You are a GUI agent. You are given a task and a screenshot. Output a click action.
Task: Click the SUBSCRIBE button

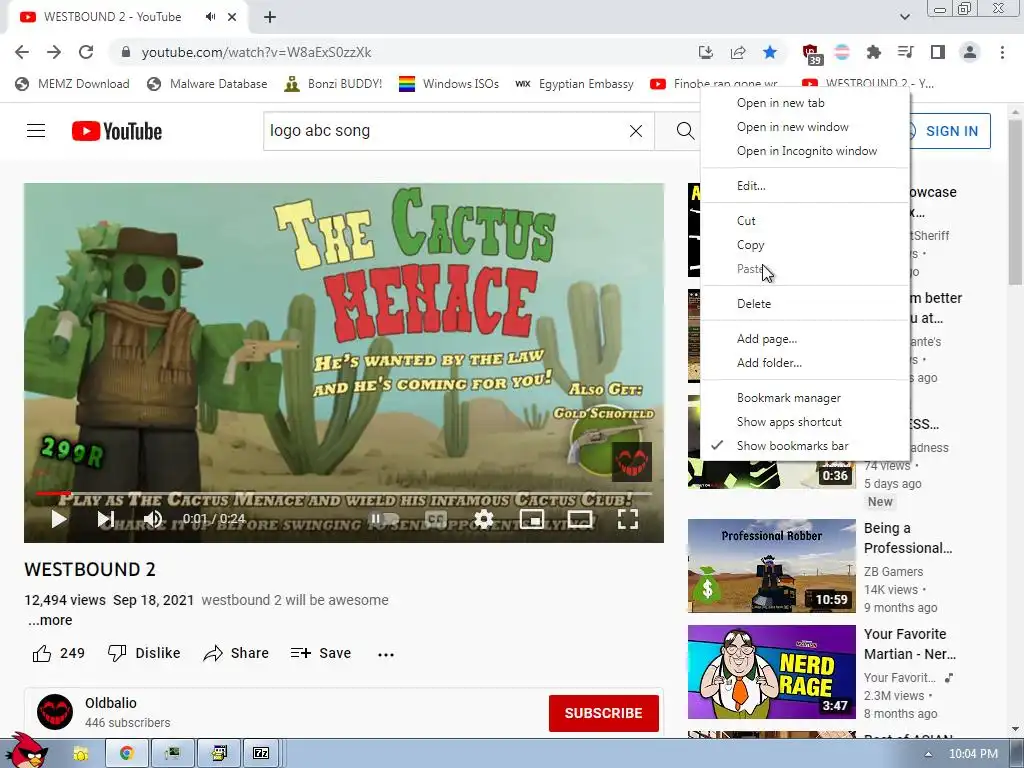click(x=603, y=713)
